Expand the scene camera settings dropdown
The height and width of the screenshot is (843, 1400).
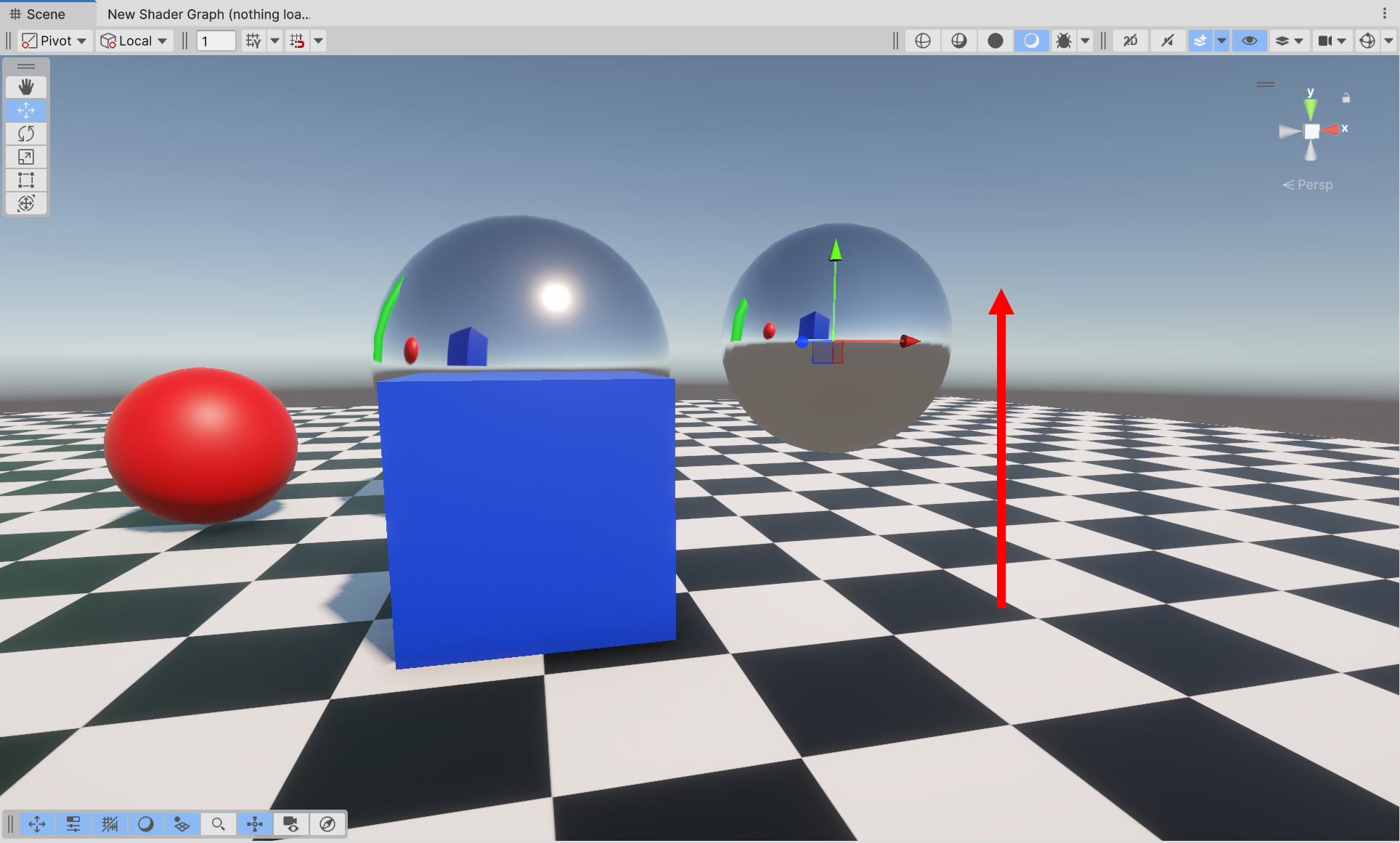1341,41
